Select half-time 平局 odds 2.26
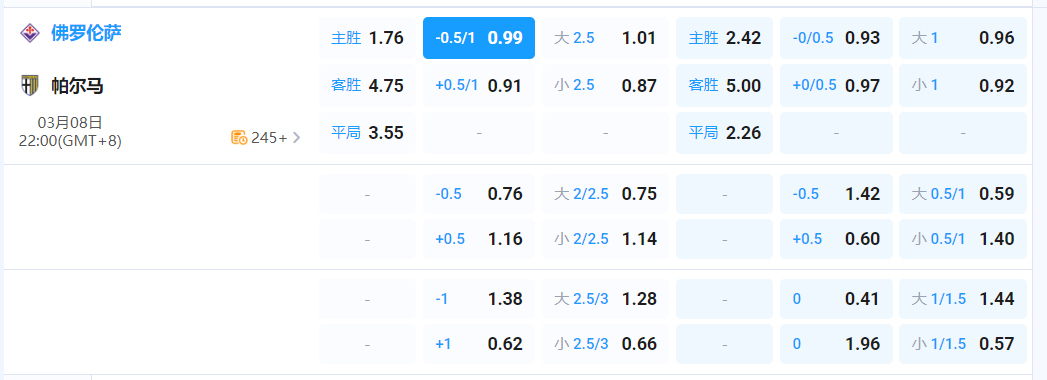 point(724,133)
